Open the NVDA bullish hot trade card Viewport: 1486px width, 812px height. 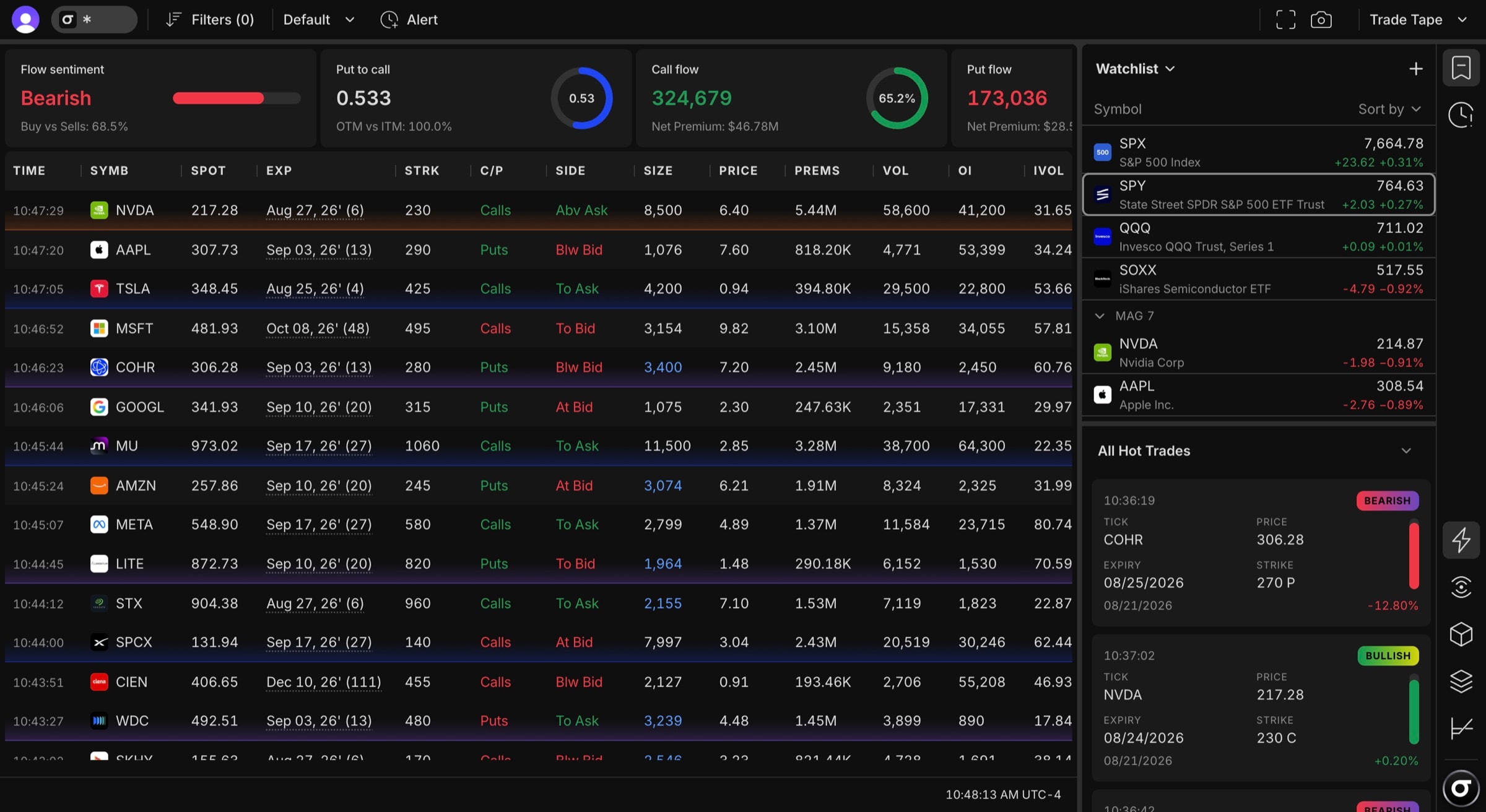click(x=1261, y=707)
